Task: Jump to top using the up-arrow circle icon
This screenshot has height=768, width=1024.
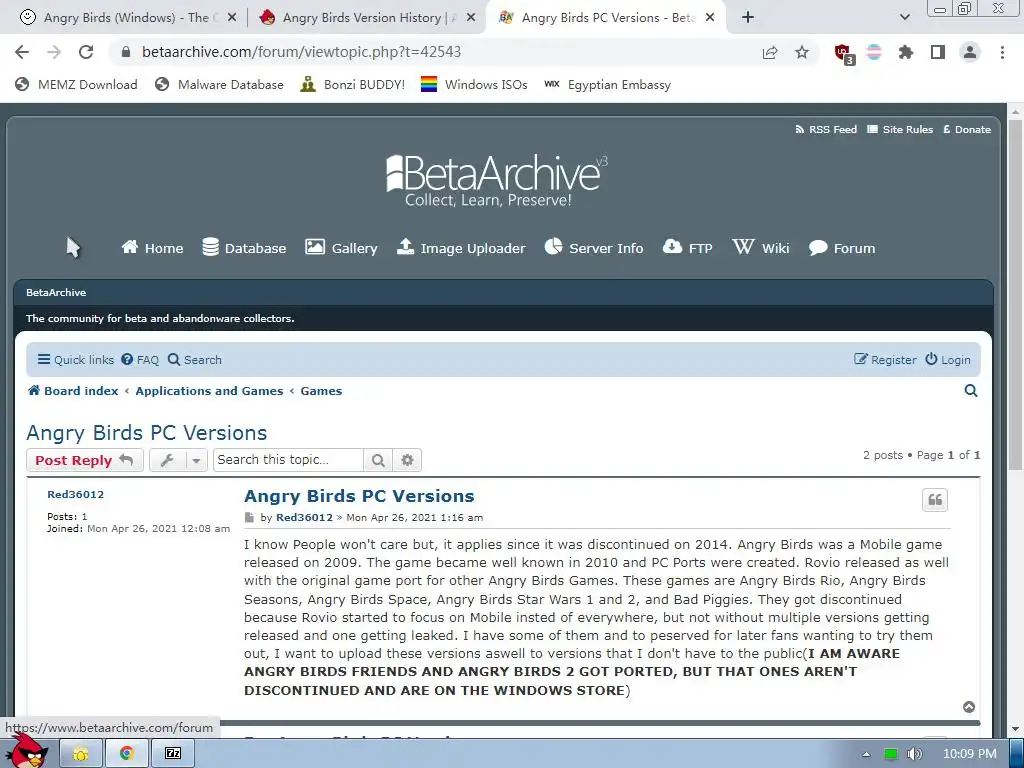Action: click(969, 707)
